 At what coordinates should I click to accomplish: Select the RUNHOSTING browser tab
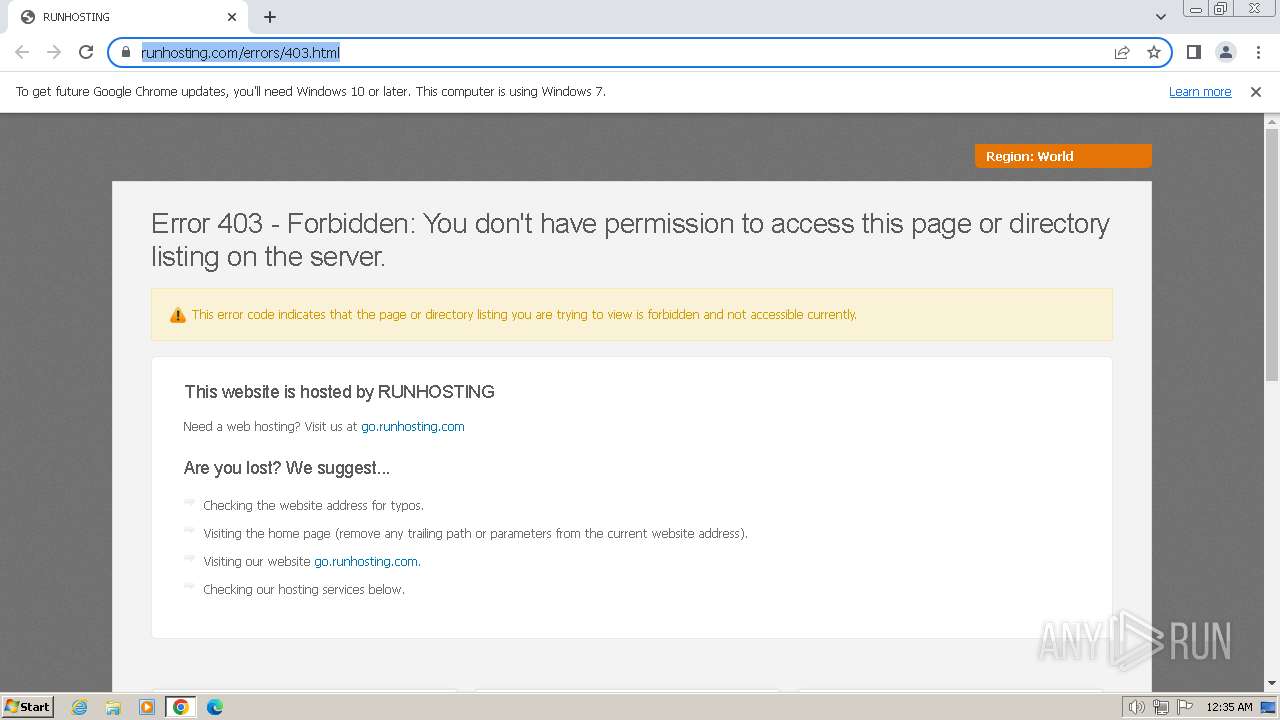127,17
